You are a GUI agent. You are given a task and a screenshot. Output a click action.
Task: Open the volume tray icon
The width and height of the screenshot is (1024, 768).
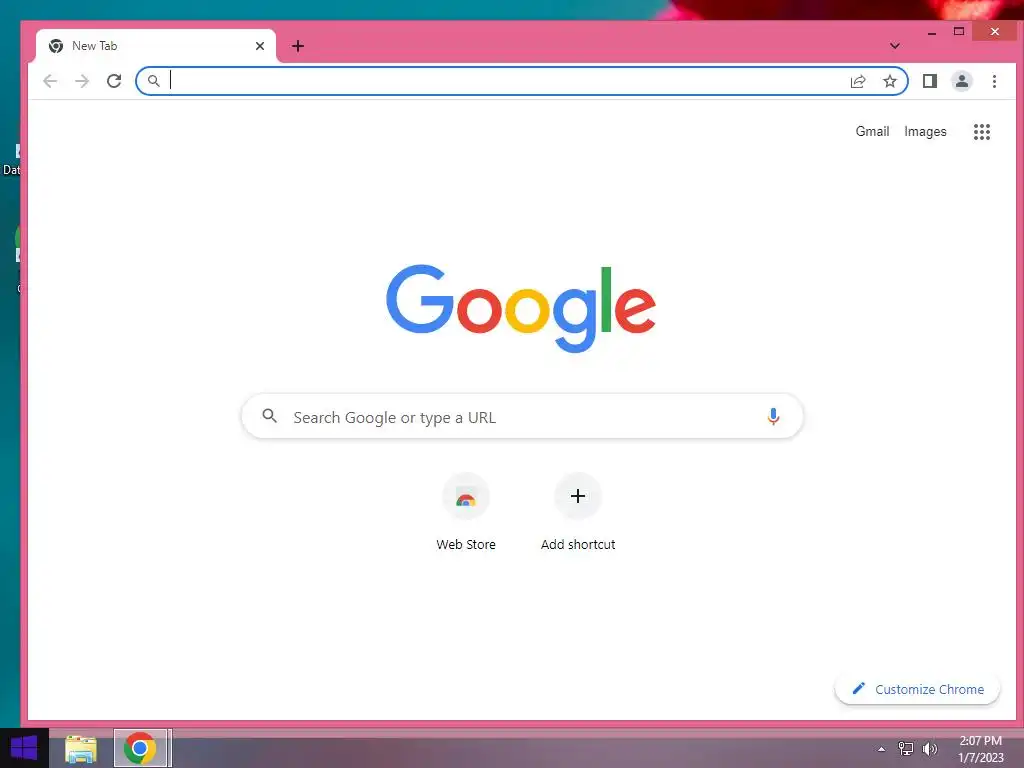pos(929,749)
